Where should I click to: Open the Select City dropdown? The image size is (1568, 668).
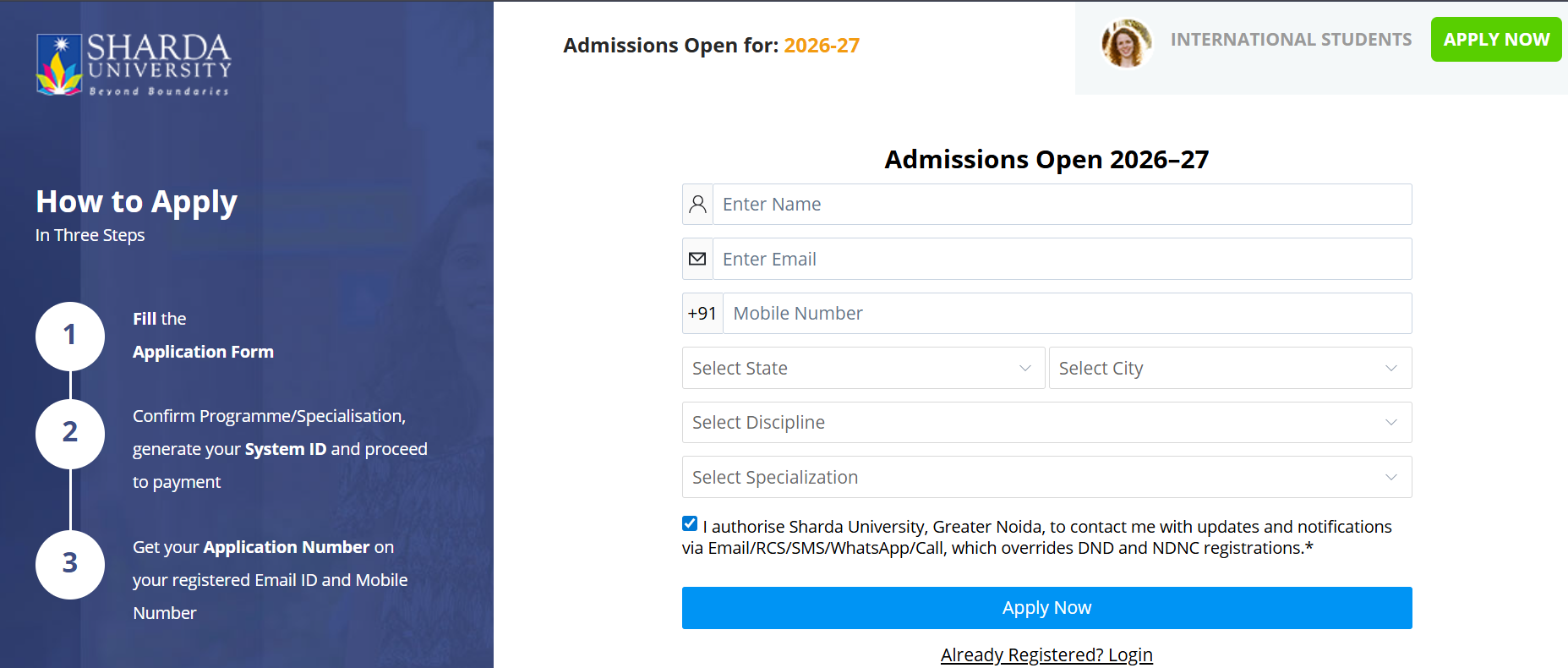click(x=1230, y=368)
